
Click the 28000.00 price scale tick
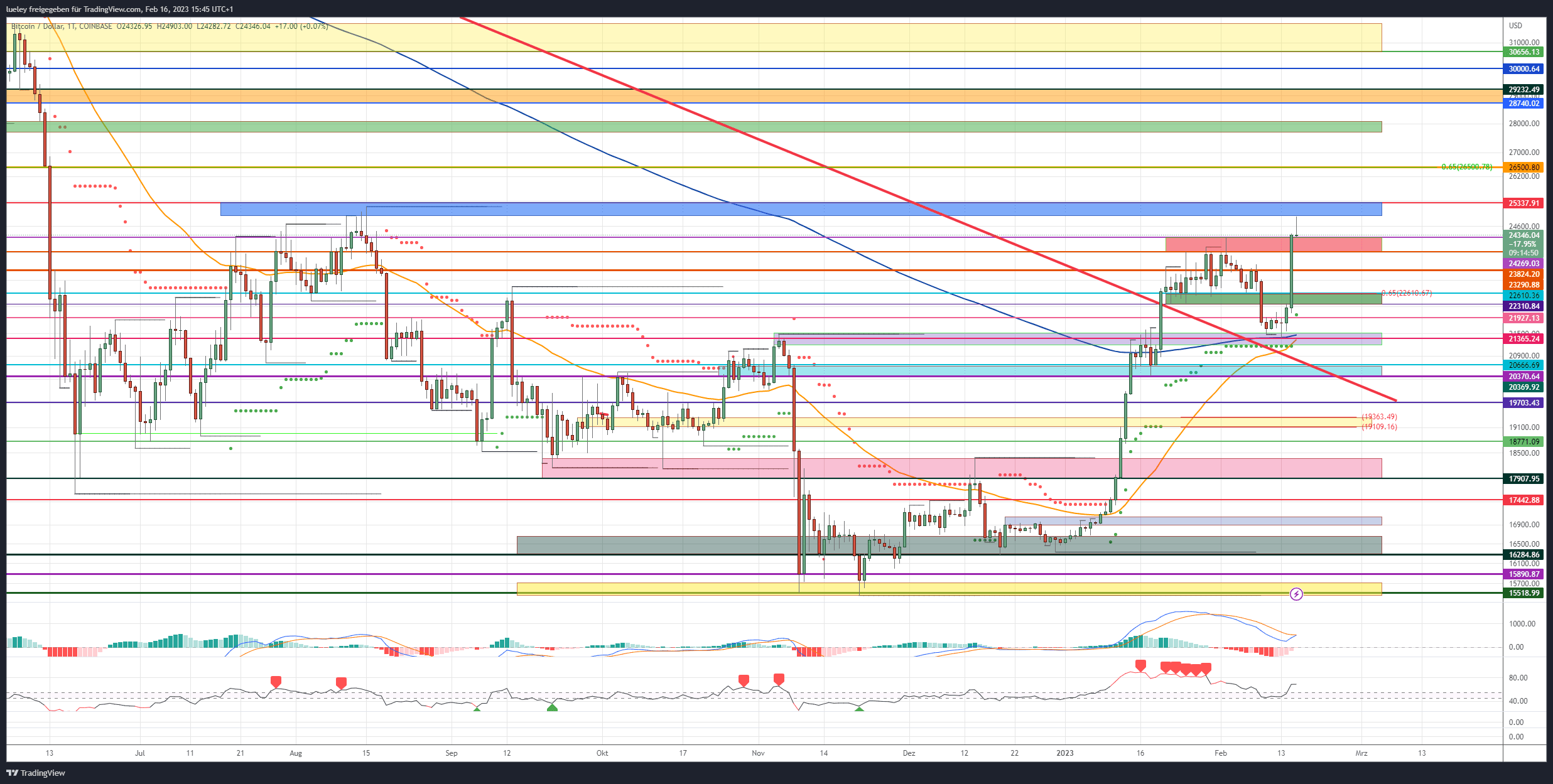click(1524, 124)
